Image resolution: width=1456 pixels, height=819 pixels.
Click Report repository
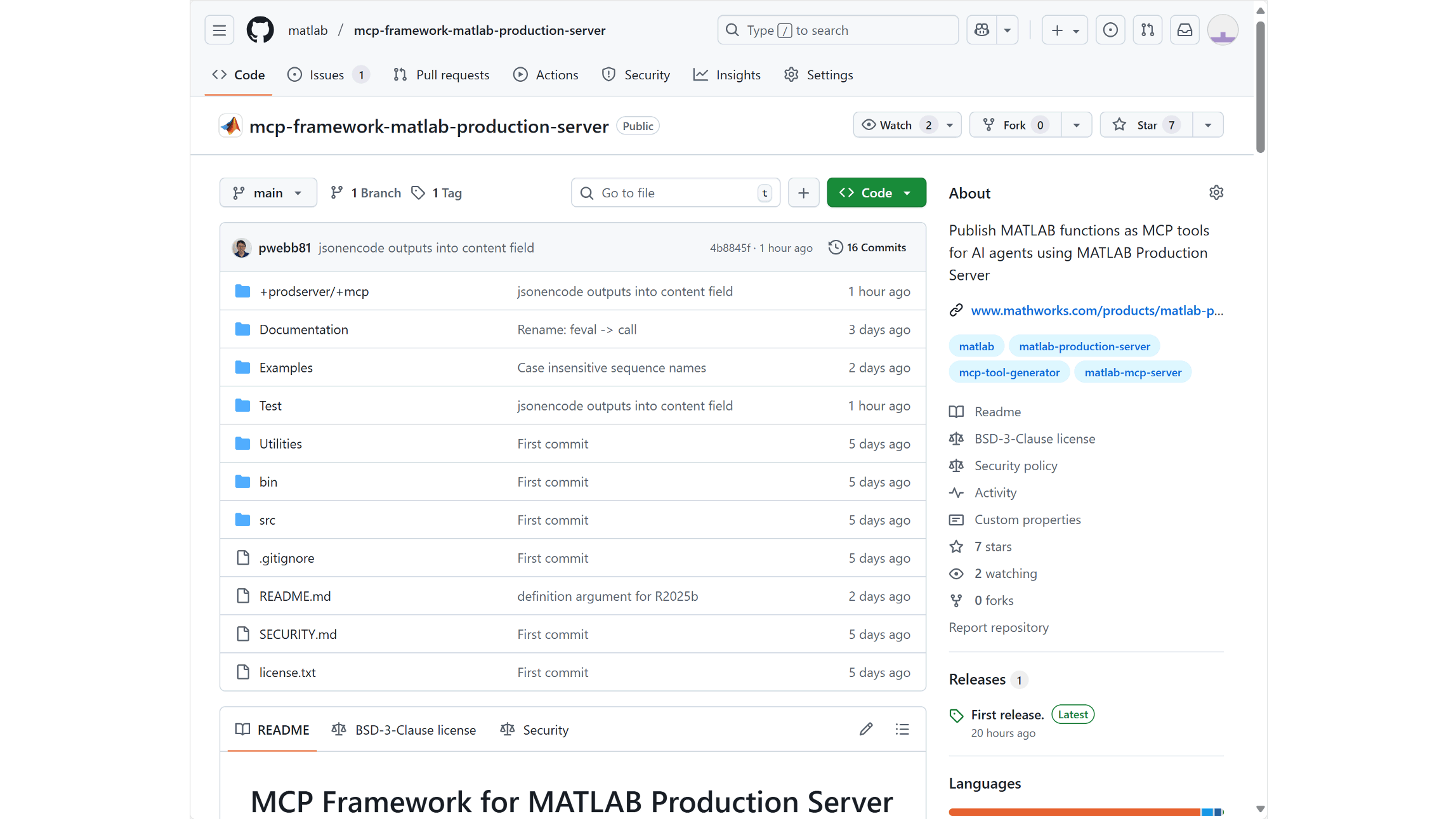pos(998,627)
